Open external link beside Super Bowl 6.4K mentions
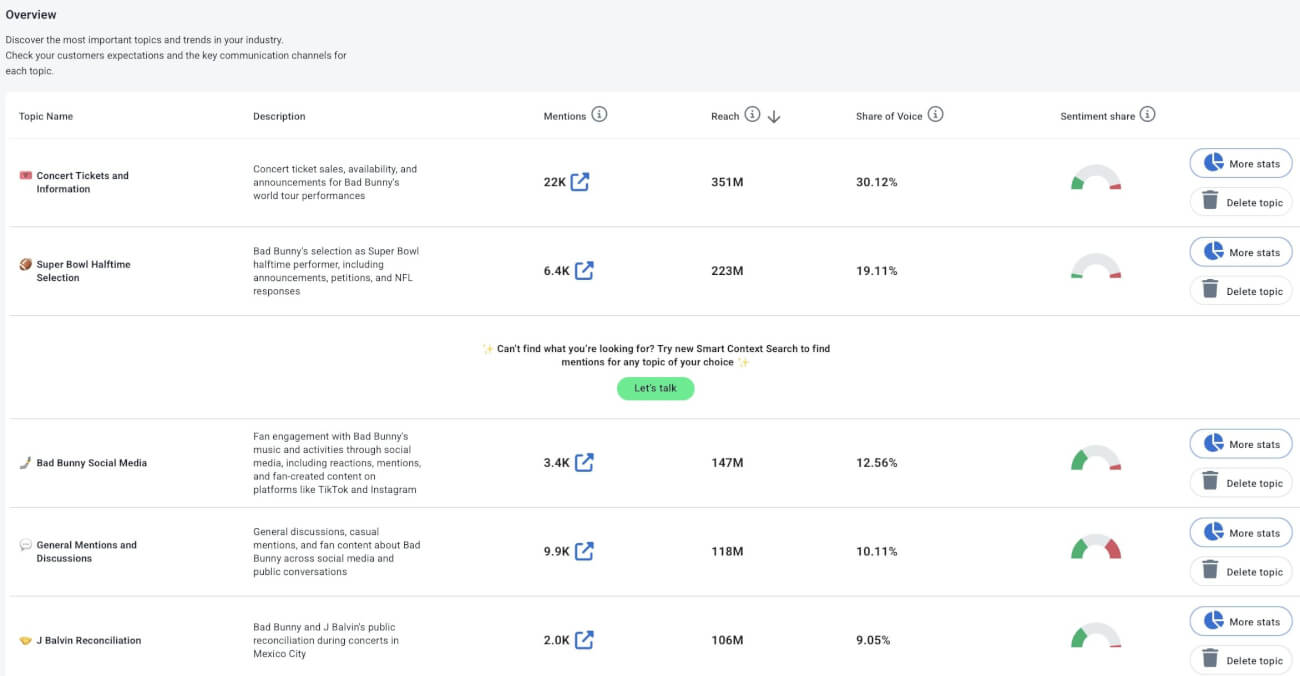 click(584, 270)
